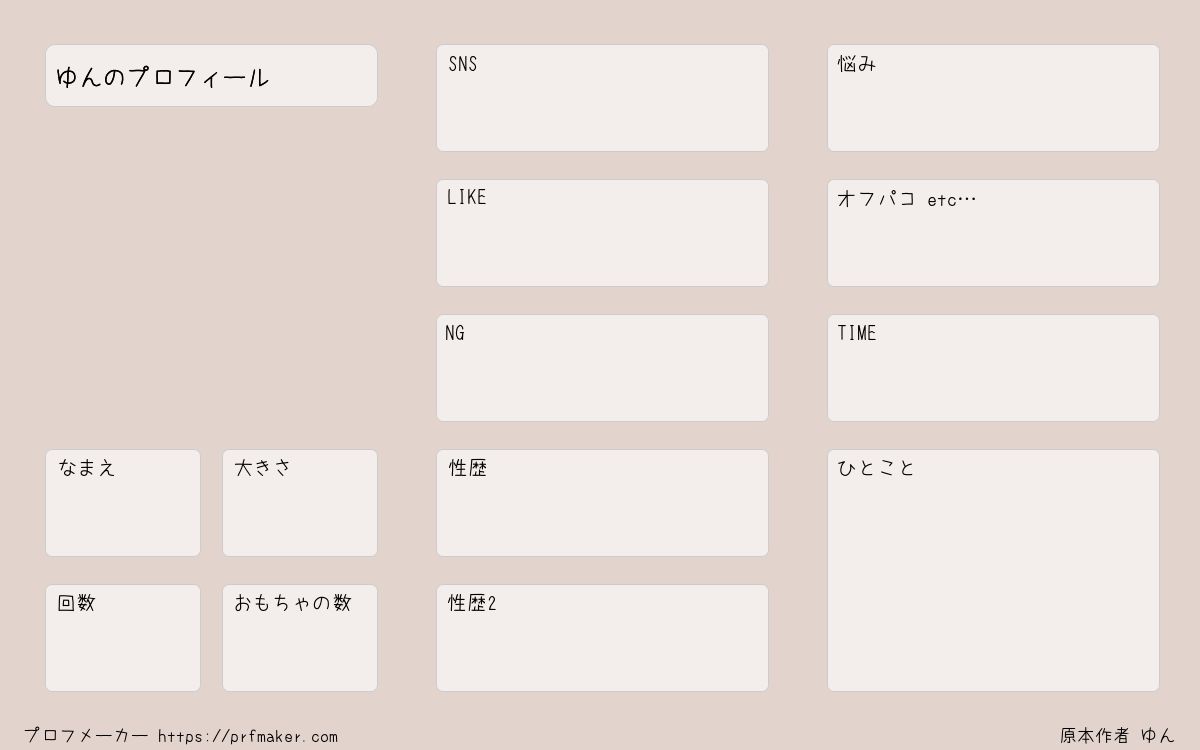The image size is (1200, 750).
Task: Select the オフパコ etc… field
Action: pyautogui.click(x=993, y=233)
